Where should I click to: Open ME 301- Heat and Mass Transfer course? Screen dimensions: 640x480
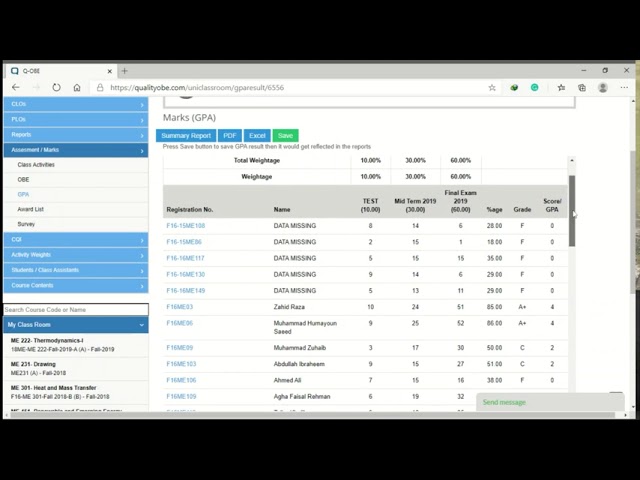(x=76, y=392)
